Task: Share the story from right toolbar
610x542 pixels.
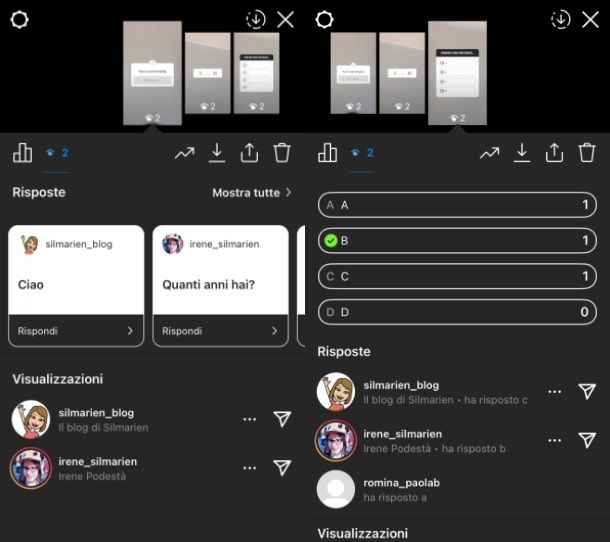Action: 554,153
